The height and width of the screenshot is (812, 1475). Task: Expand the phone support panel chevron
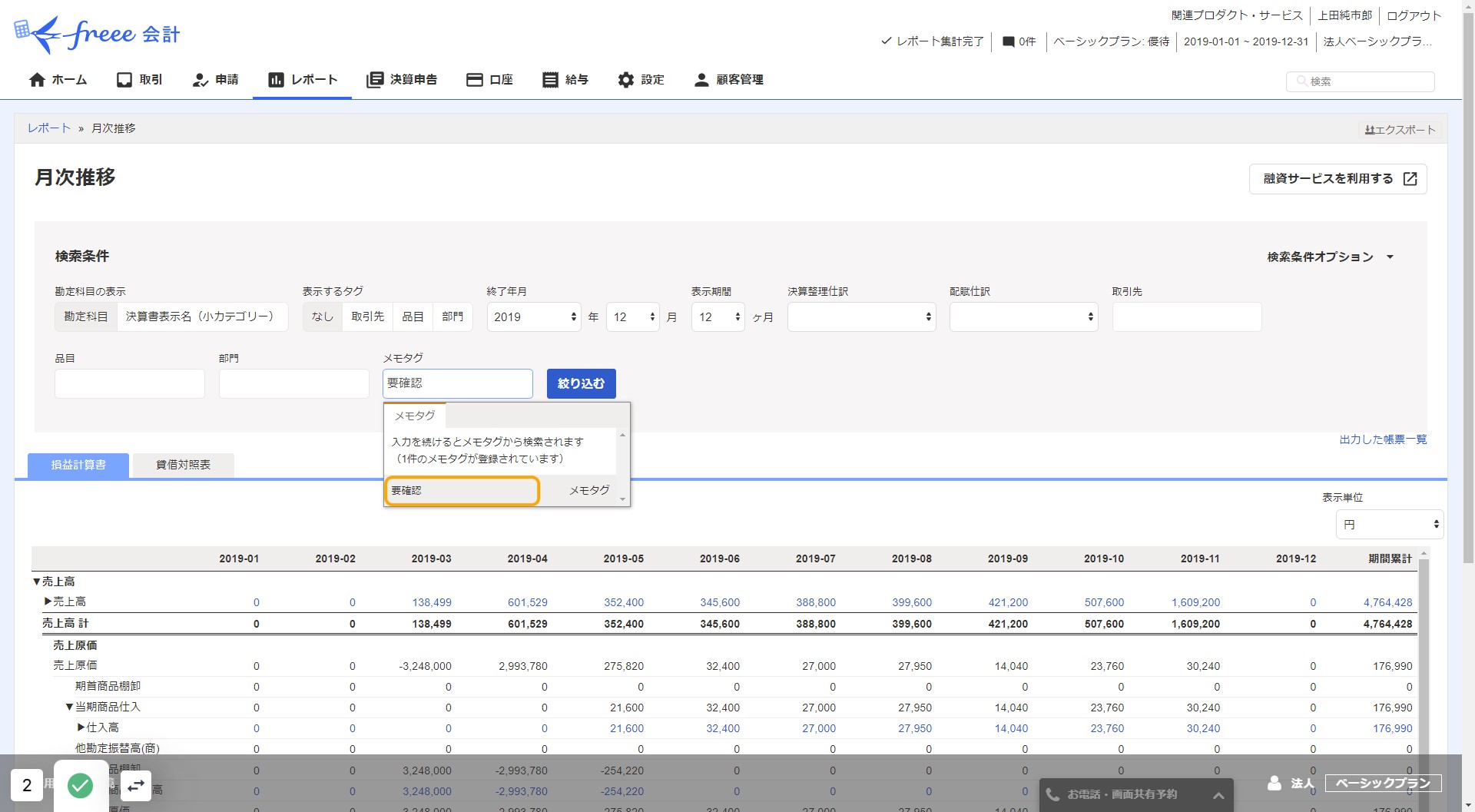[x=1218, y=796]
